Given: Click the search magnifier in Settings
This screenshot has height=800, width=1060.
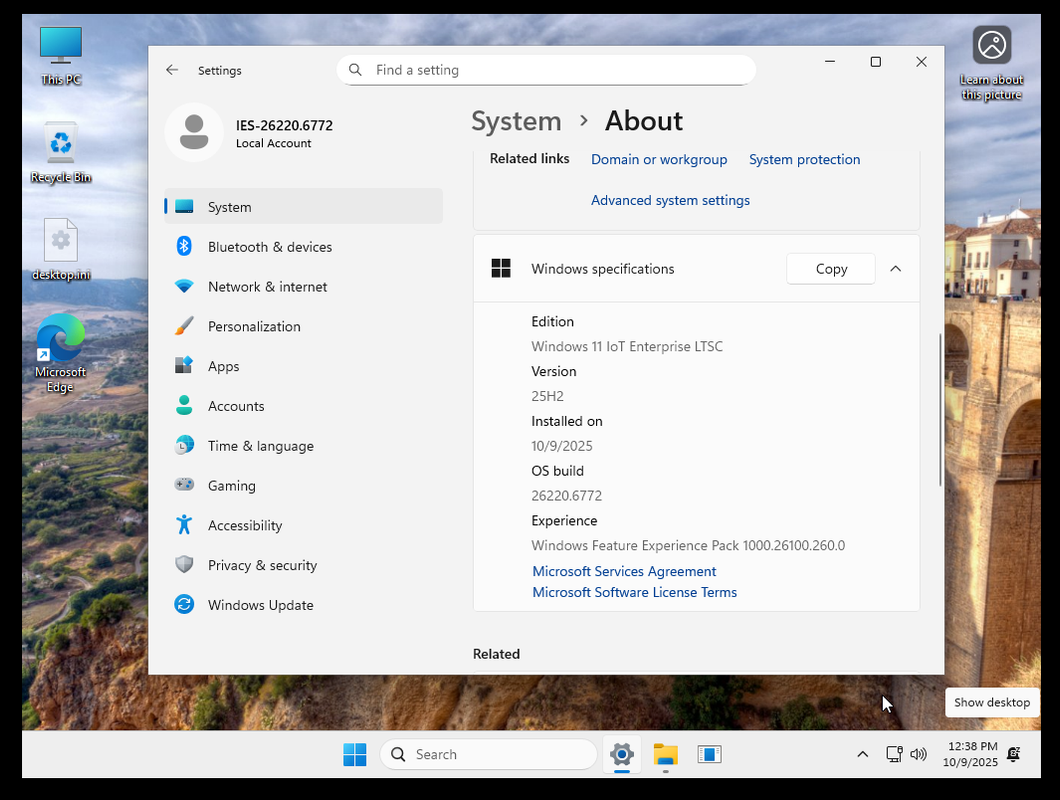Looking at the screenshot, I should 355,70.
